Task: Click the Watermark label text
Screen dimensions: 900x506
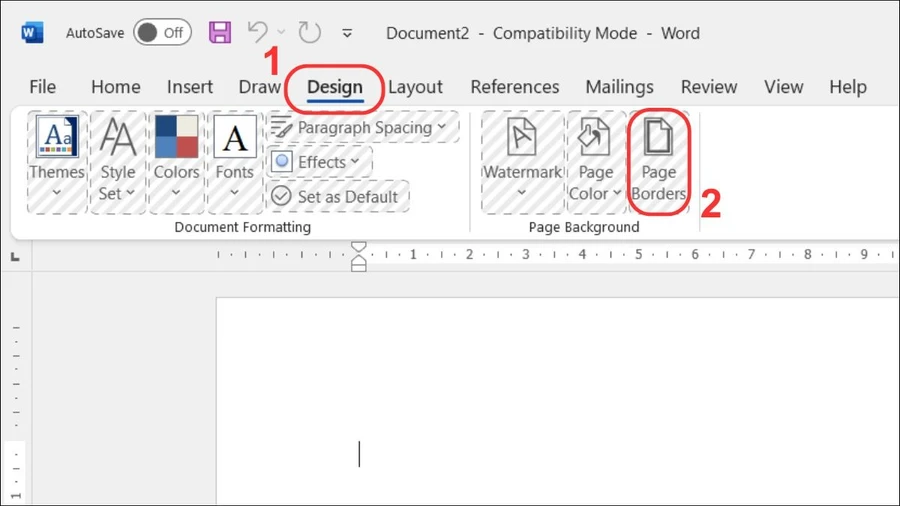Action: tap(522, 172)
